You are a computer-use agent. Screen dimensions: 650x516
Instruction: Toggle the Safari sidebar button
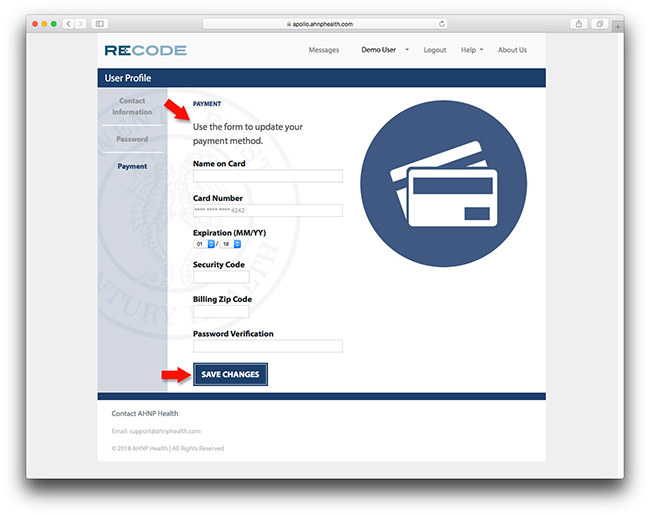[x=100, y=23]
